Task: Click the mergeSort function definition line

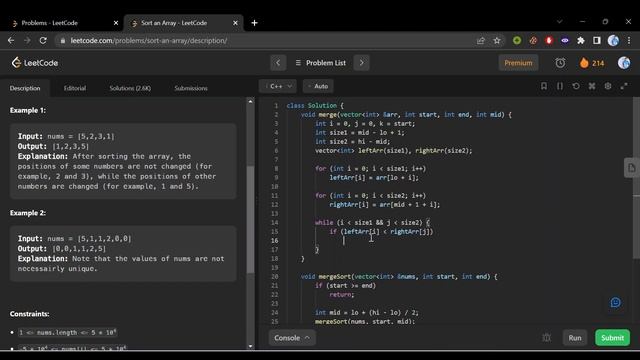Action: point(399,276)
